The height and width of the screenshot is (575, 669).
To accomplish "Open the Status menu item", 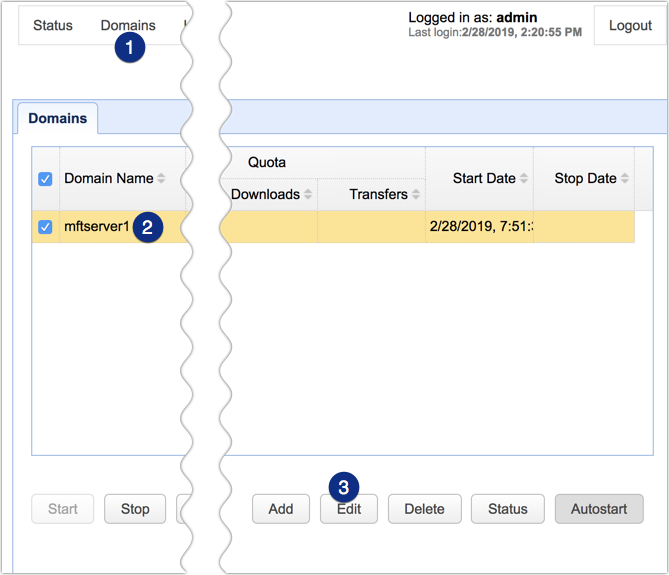I will pos(53,25).
